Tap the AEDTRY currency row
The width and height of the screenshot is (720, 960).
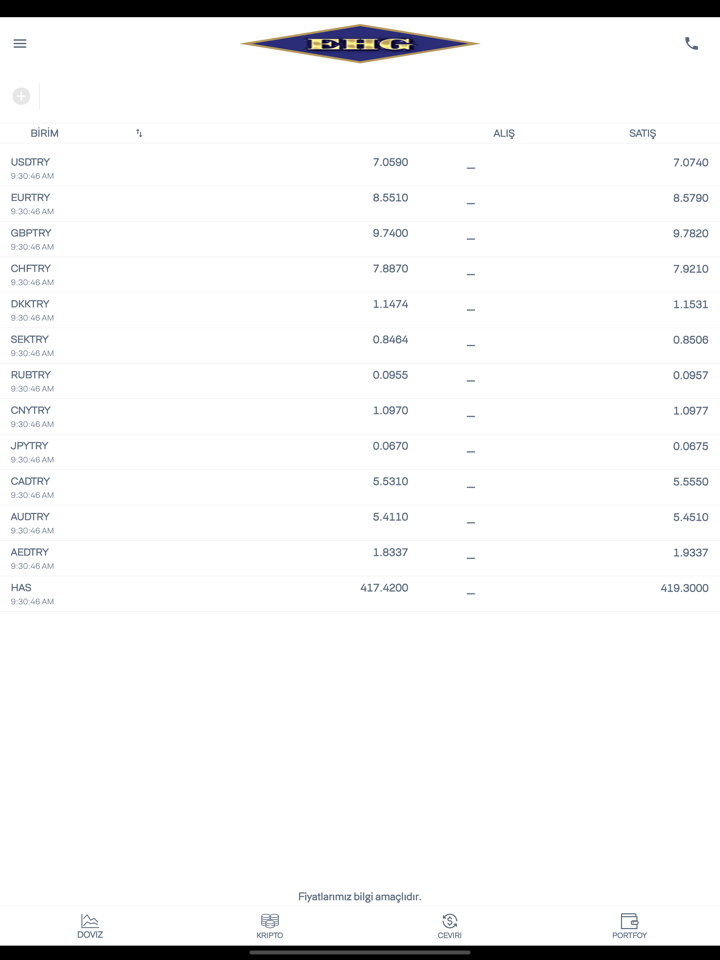360,558
